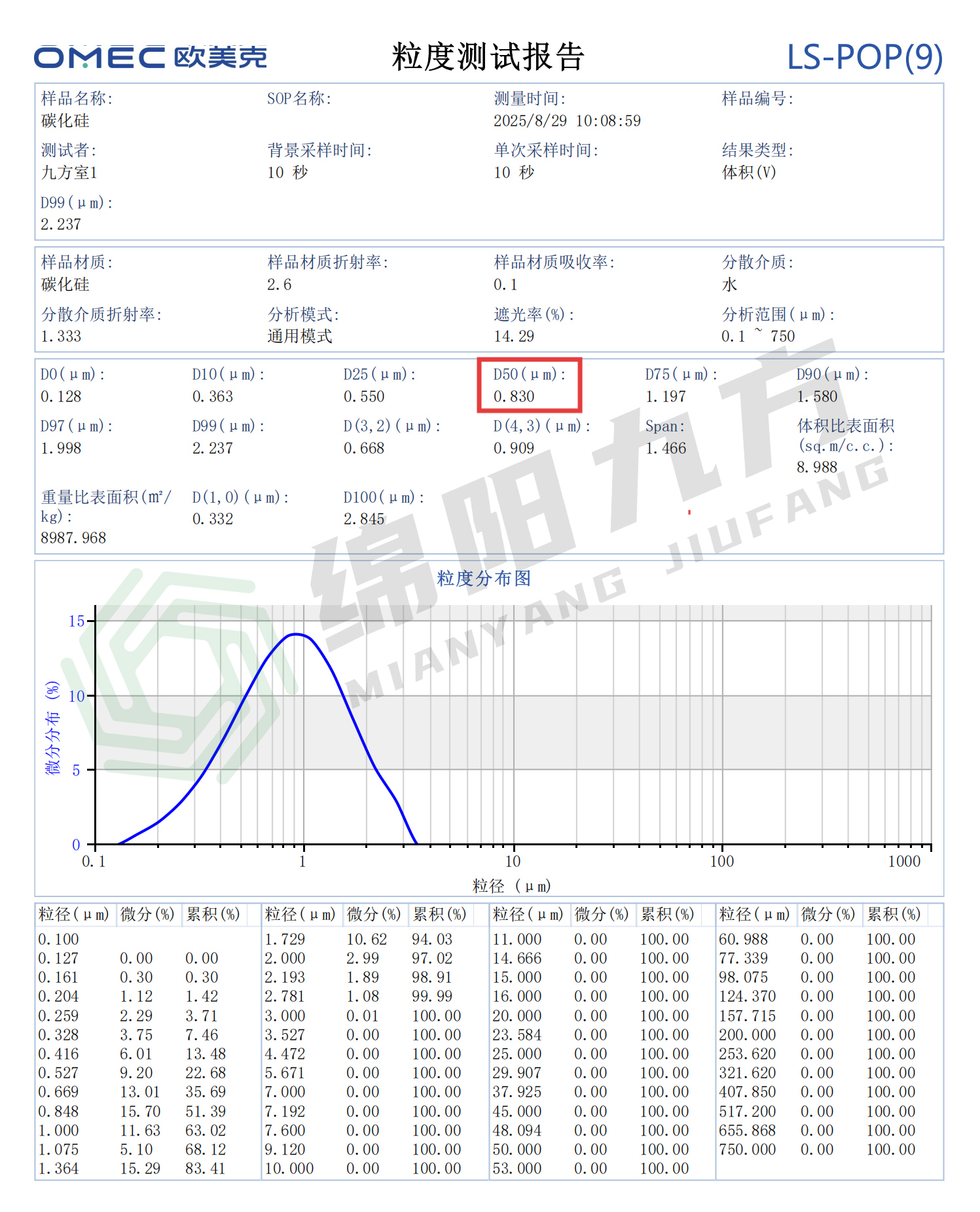Select medium refractive index 1.333
The height and width of the screenshot is (1212, 980).
click(x=61, y=336)
